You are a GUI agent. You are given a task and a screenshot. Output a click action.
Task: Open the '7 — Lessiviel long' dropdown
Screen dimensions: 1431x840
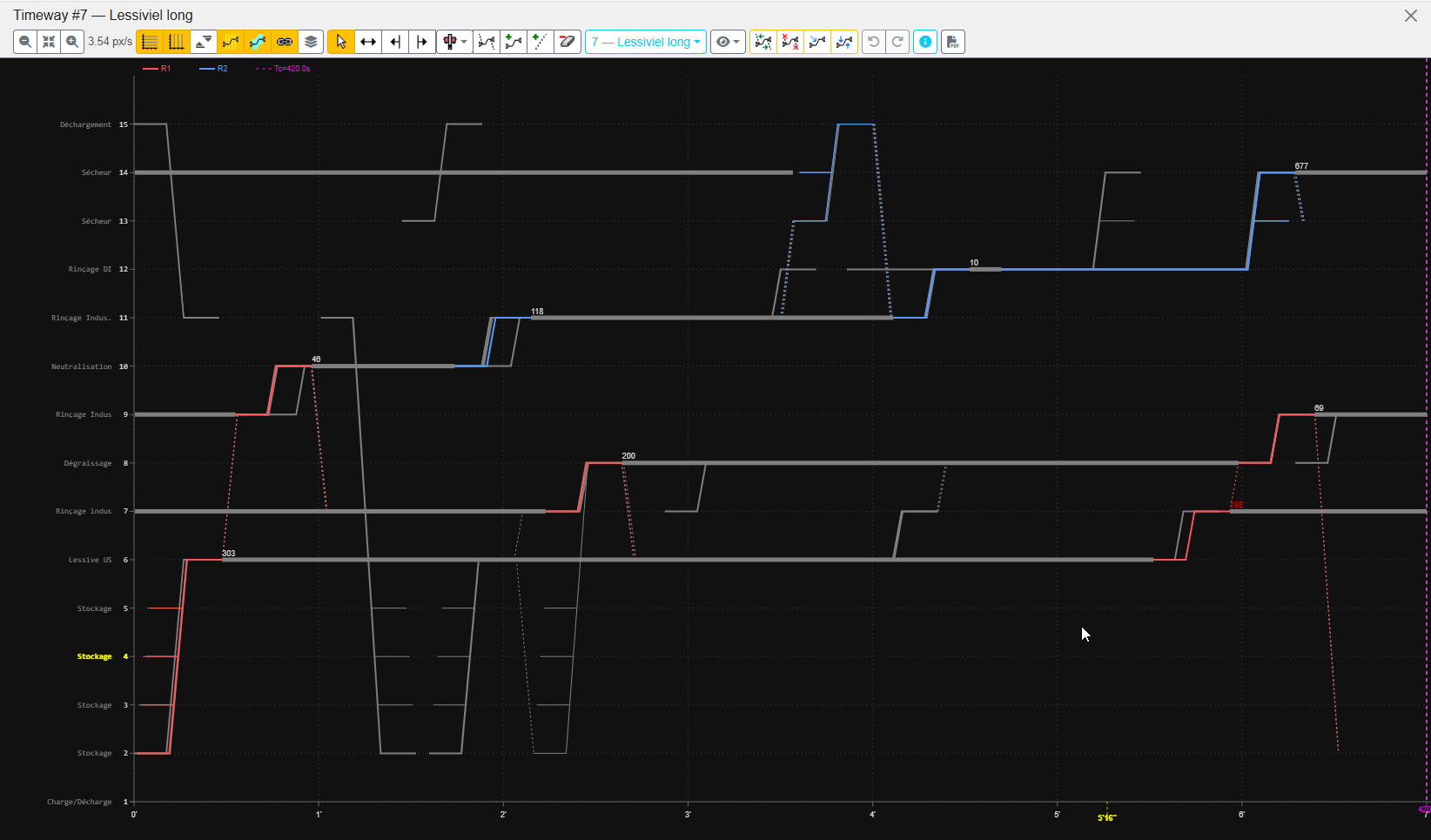(x=645, y=42)
